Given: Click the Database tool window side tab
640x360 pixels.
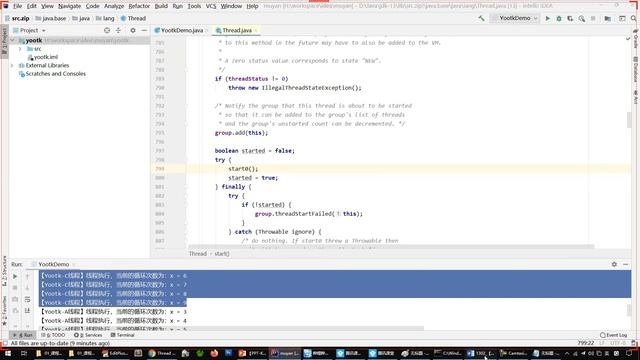Looking at the screenshot, I should coord(636,69).
